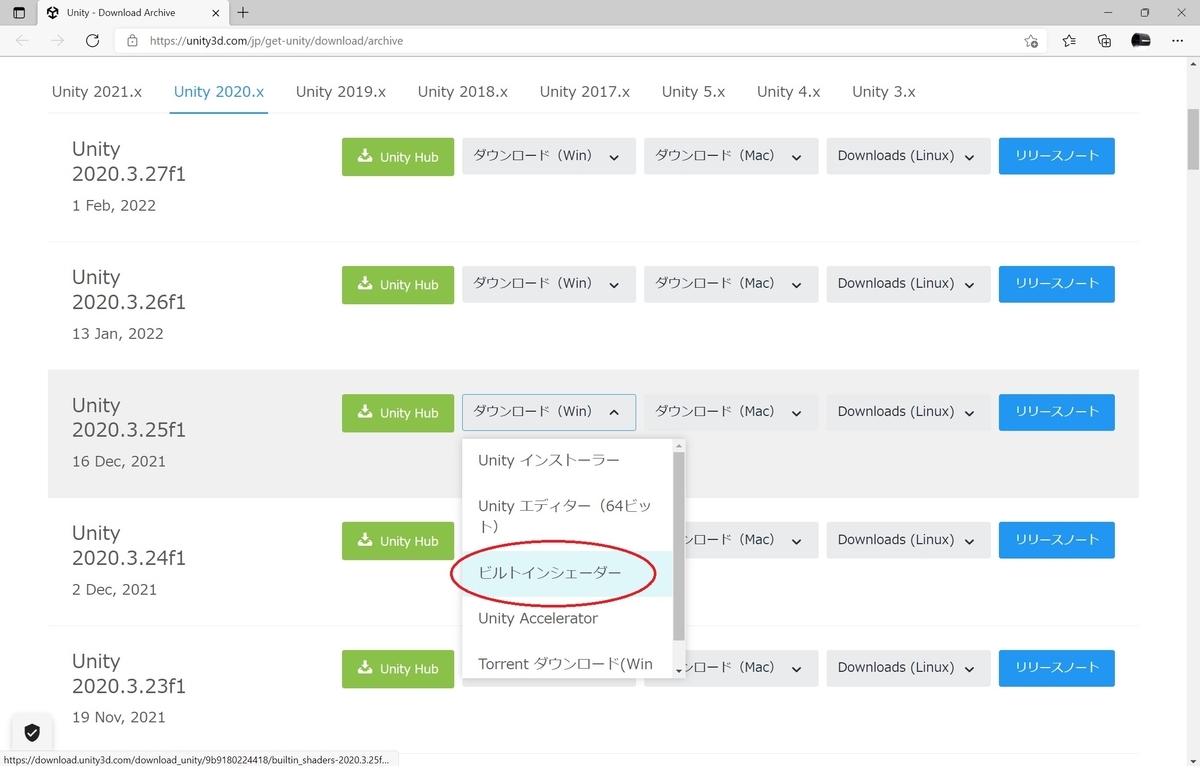Switch to the Unity 2021.x tab
Image resolution: width=1200 pixels, height=766 pixels.
pos(97,91)
